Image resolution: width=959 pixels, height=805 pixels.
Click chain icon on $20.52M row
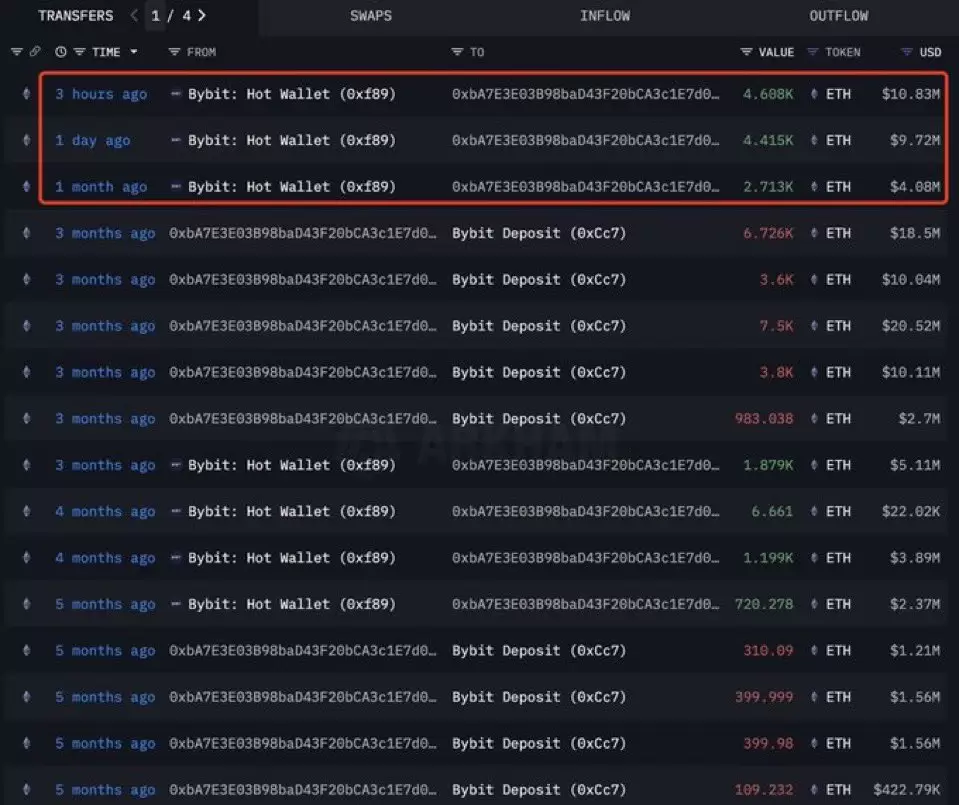[26, 326]
